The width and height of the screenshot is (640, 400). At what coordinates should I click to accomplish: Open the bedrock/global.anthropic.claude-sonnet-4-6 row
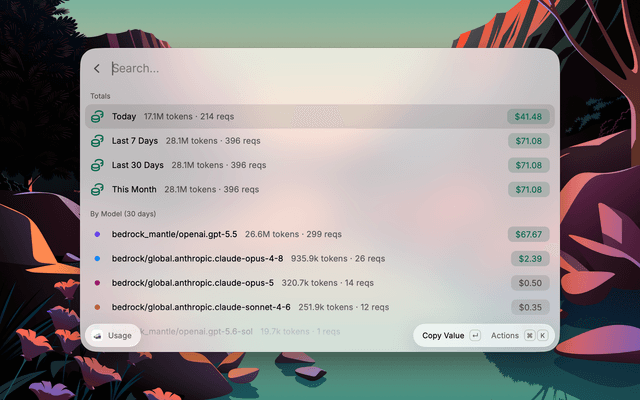click(x=320, y=307)
